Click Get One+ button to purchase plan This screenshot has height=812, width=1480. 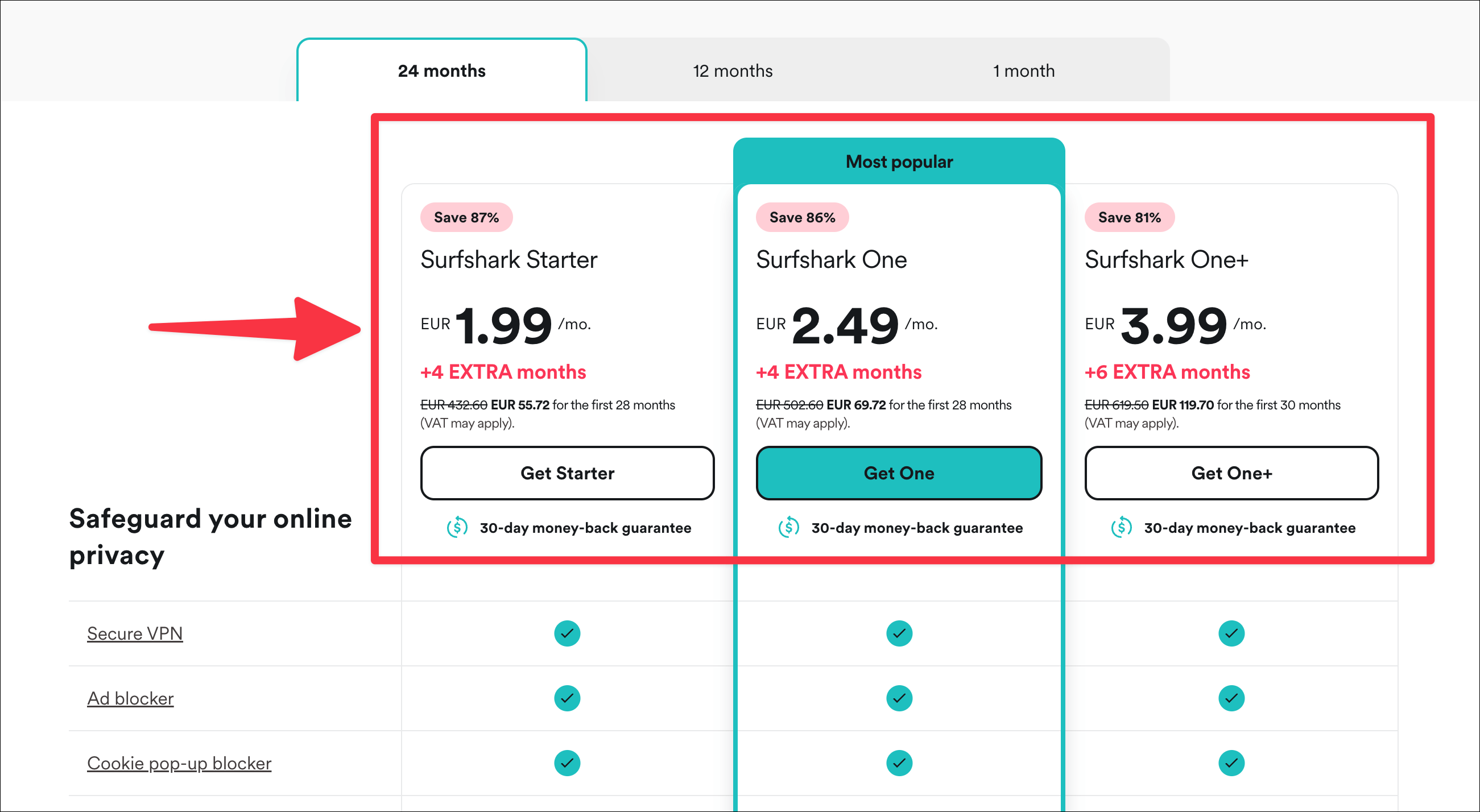click(1232, 472)
